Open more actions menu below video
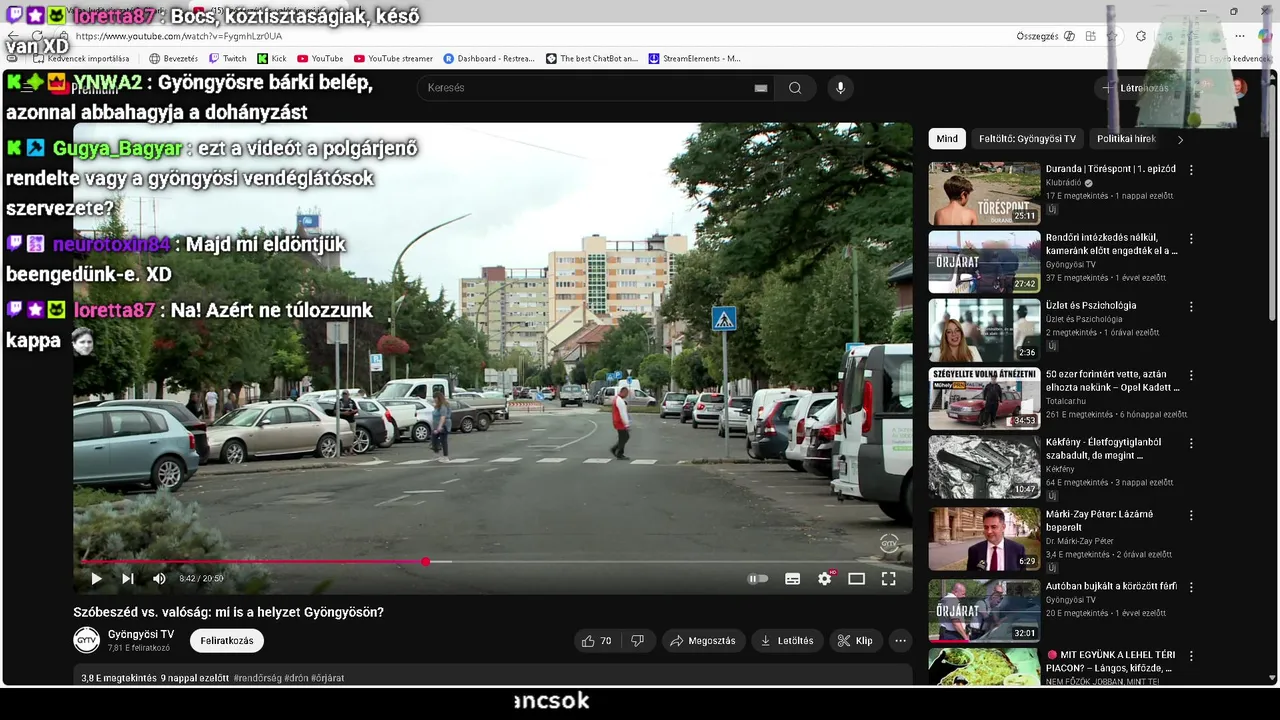 (900, 641)
